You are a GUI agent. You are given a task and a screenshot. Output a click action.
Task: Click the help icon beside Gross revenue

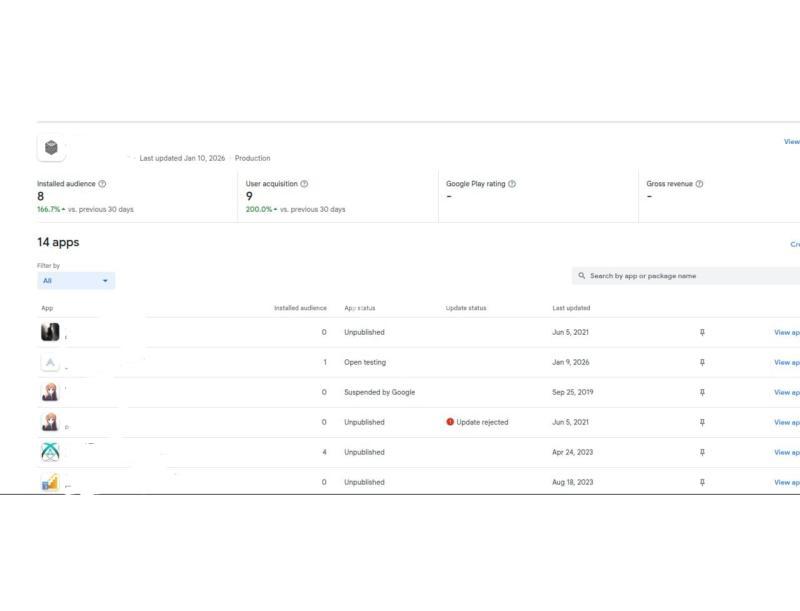coord(699,184)
